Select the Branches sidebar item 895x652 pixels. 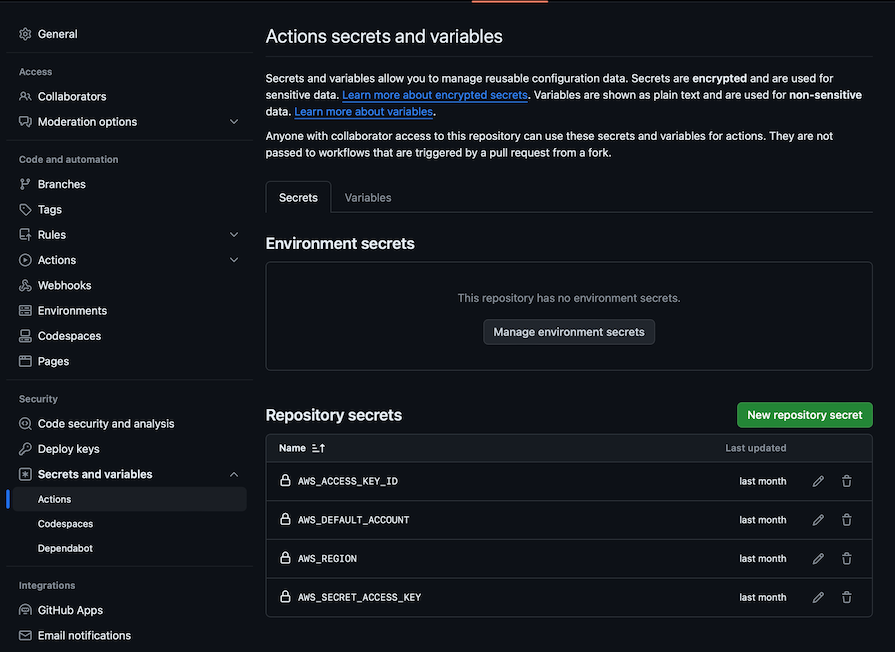62,183
